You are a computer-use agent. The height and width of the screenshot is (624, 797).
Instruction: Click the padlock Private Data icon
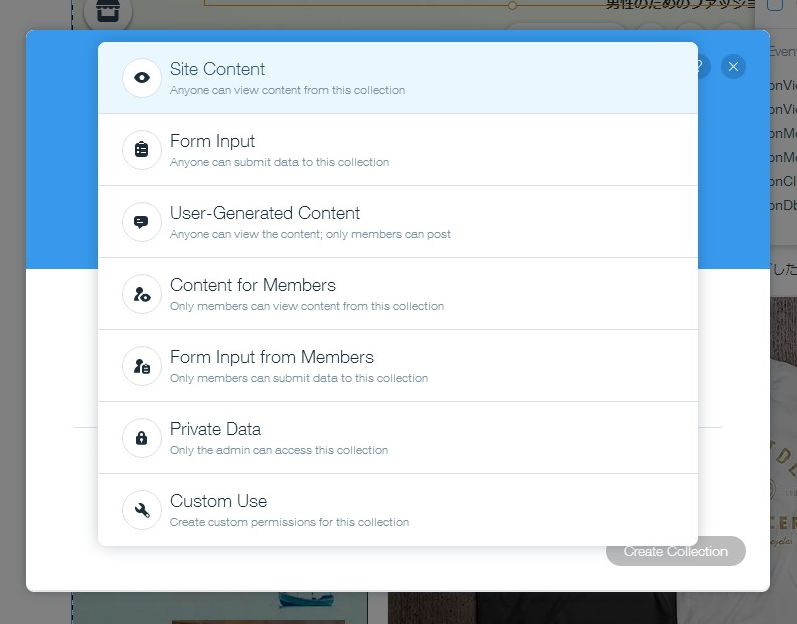142,438
